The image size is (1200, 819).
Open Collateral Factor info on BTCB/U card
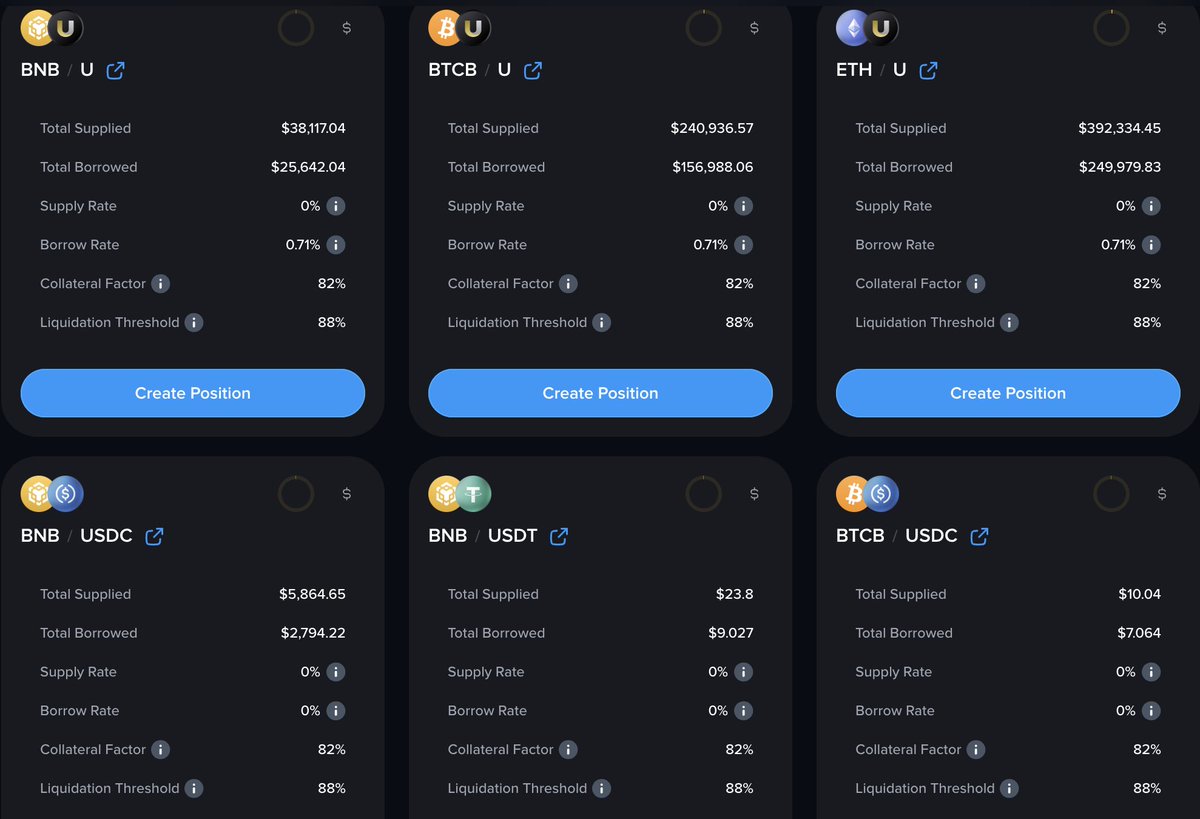click(569, 283)
